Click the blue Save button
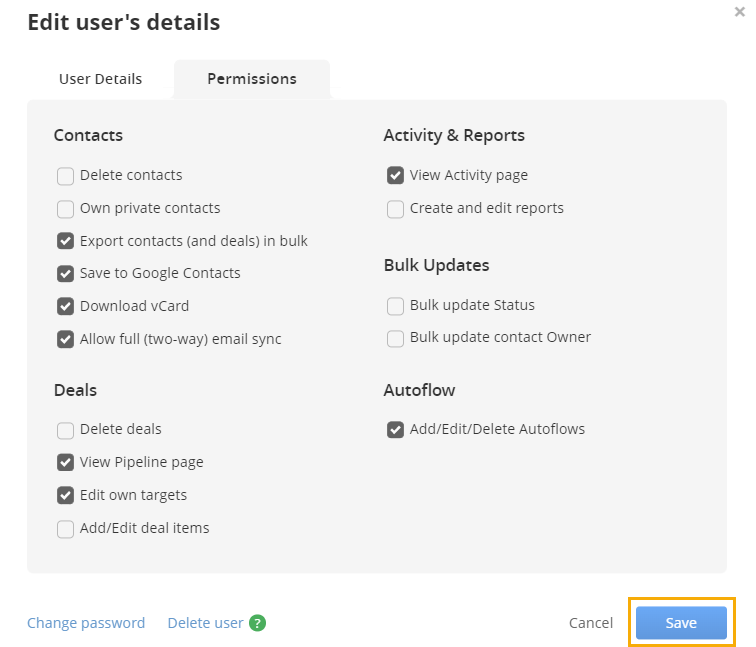This screenshot has width=756, height=647. 681,623
